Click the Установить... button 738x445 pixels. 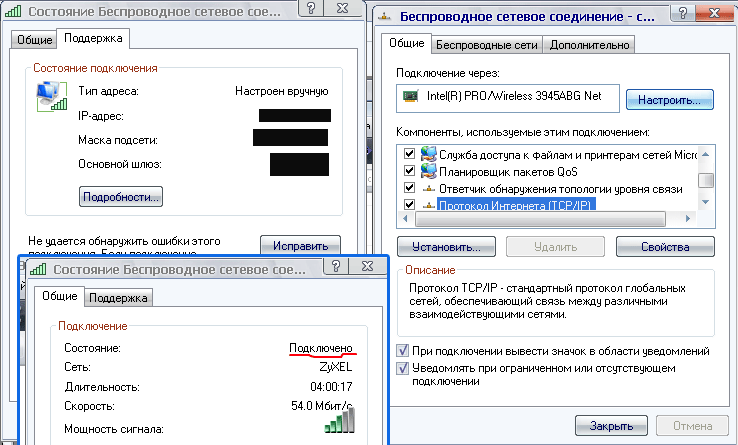[x=446, y=247]
